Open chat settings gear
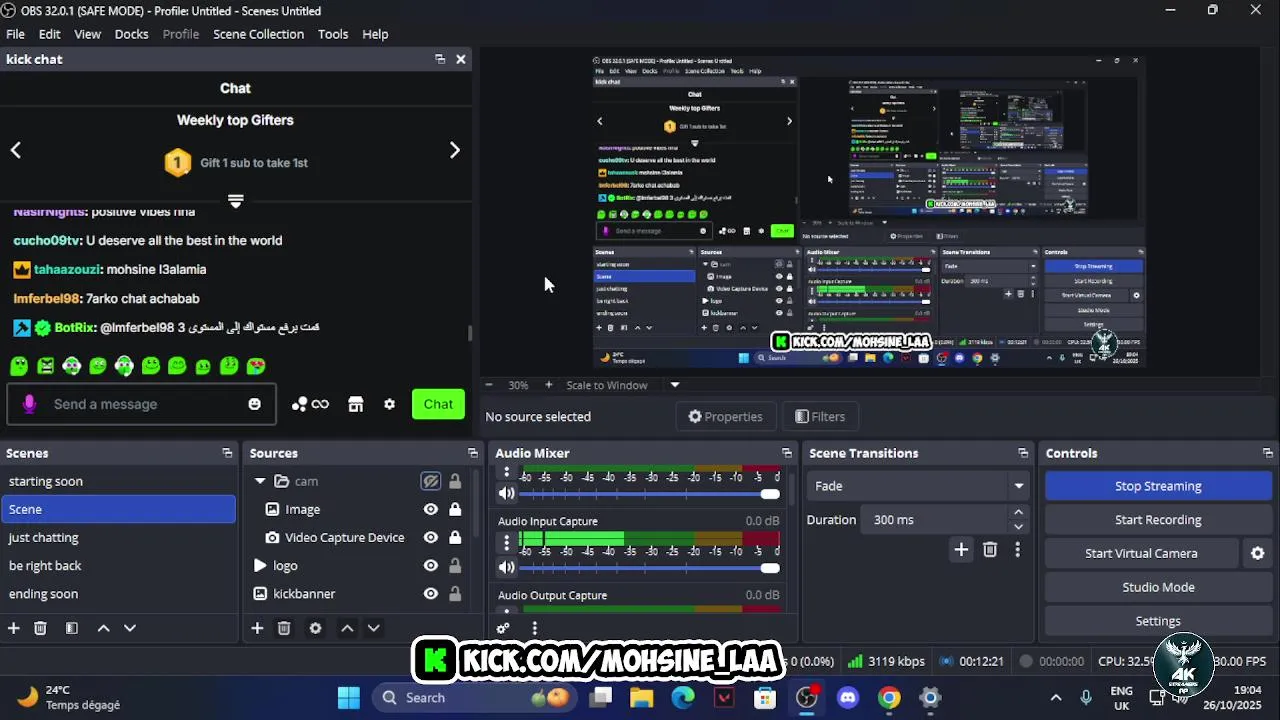The height and width of the screenshot is (720, 1280). click(x=390, y=404)
